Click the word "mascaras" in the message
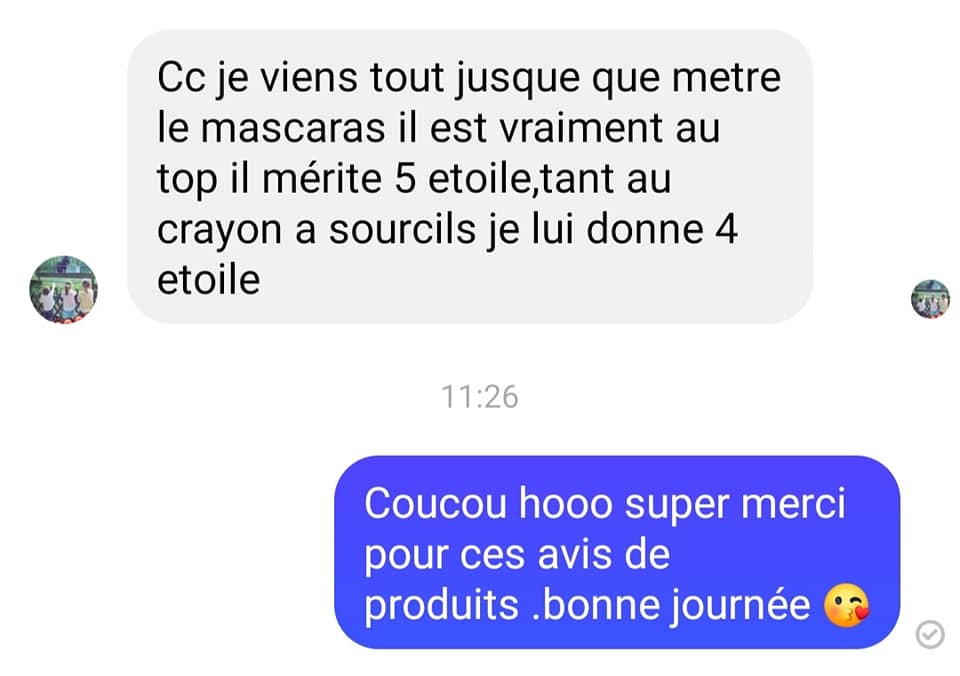This screenshot has width=960, height=676. point(293,128)
